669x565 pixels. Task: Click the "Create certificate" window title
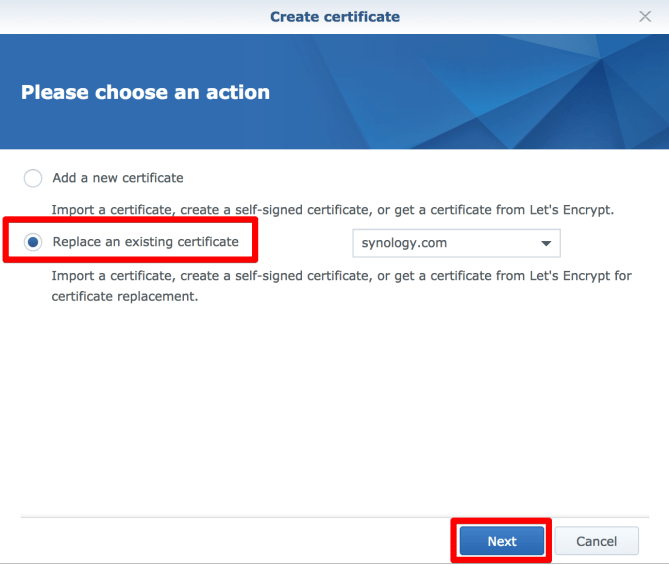(334, 17)
